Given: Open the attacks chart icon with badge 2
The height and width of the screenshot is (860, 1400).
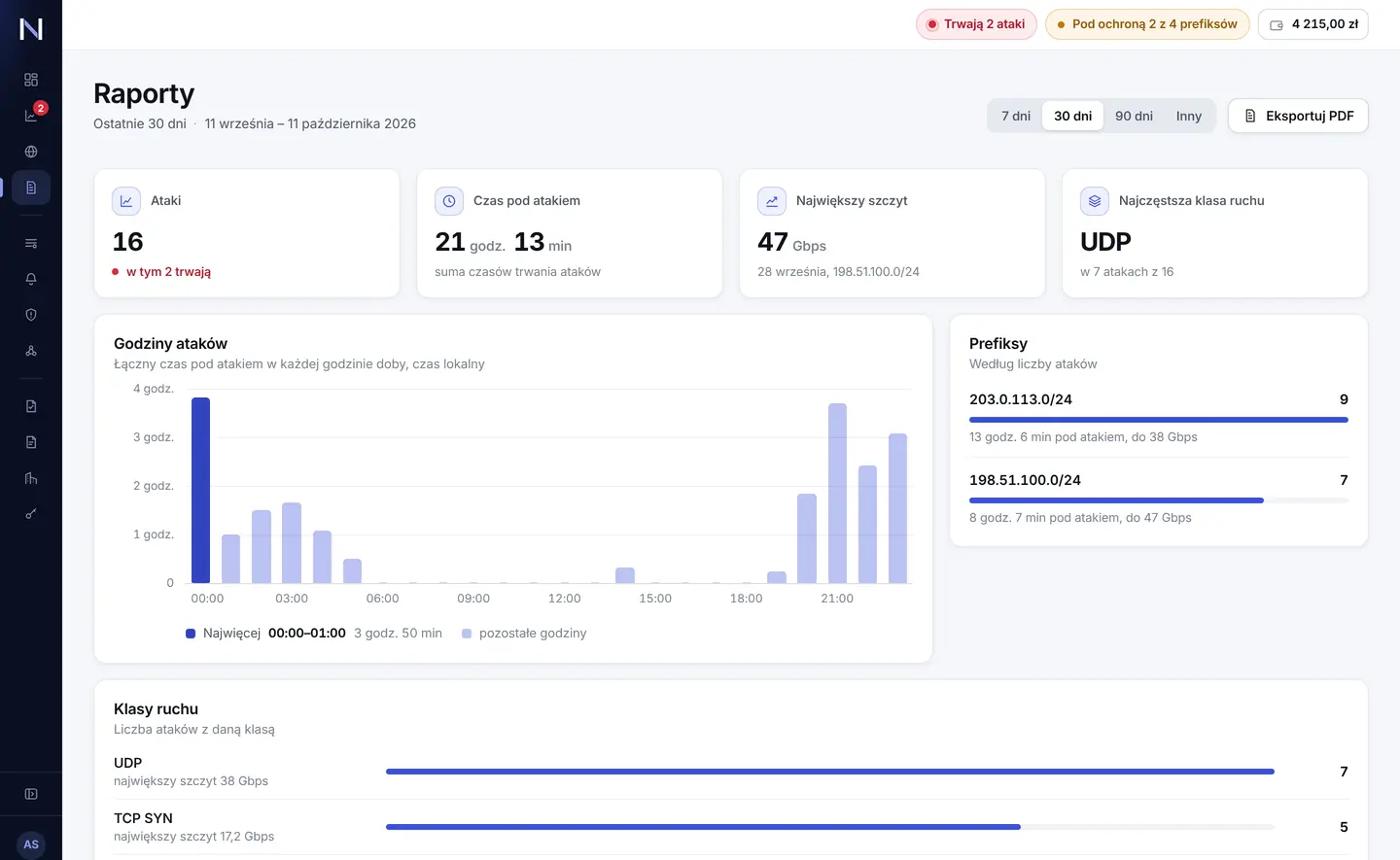Looking at the screenshot, I should pos(31,116).
